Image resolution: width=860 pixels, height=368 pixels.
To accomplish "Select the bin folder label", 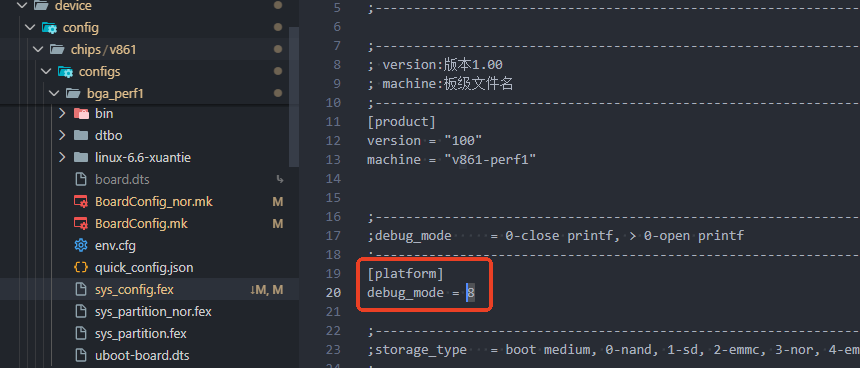I will (x=104, y=114).
